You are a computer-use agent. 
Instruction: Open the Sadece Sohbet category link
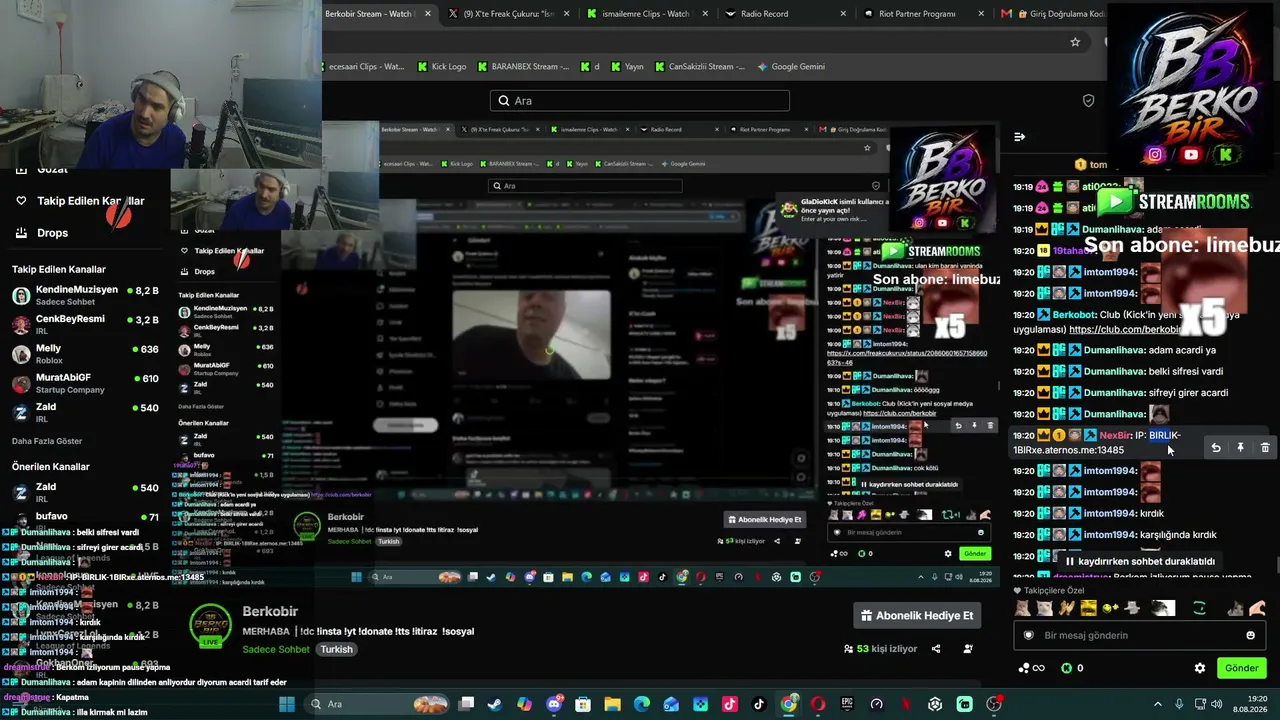(276, 649)
